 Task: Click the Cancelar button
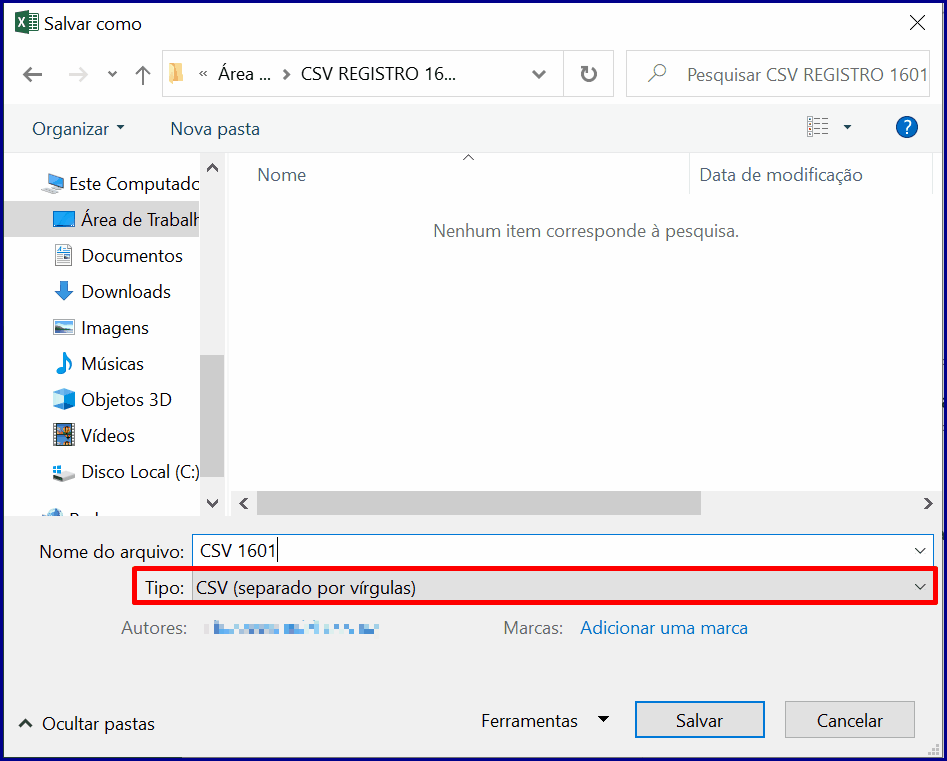849,720
